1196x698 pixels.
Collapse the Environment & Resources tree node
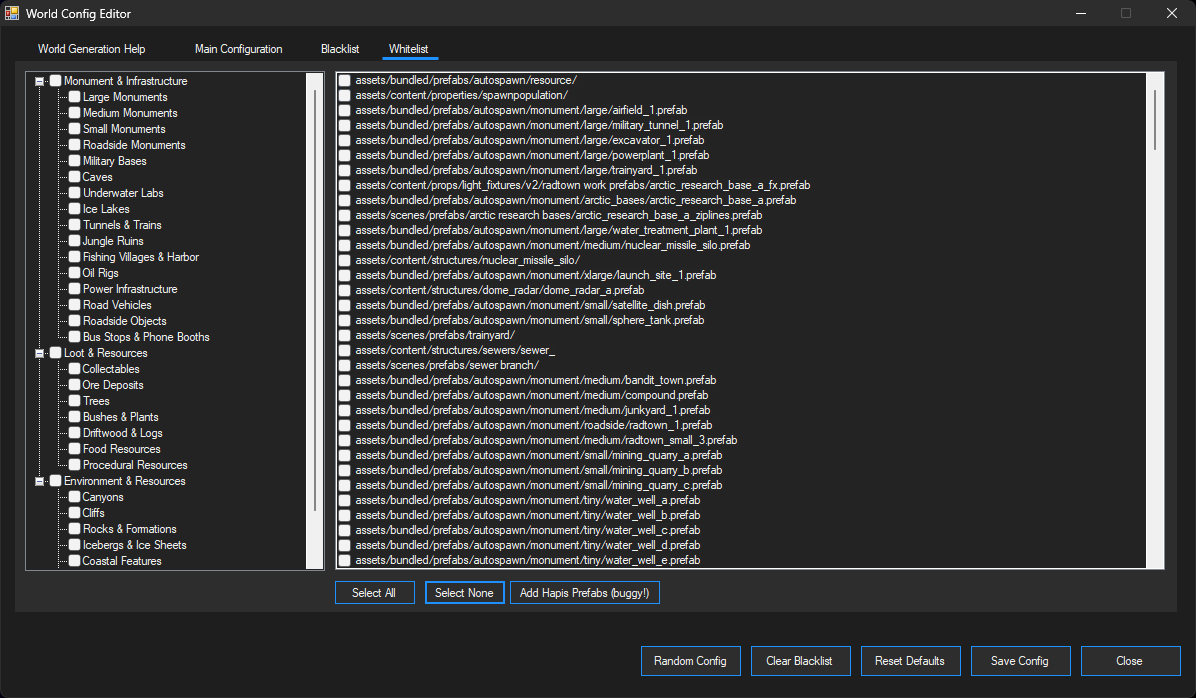39,481
